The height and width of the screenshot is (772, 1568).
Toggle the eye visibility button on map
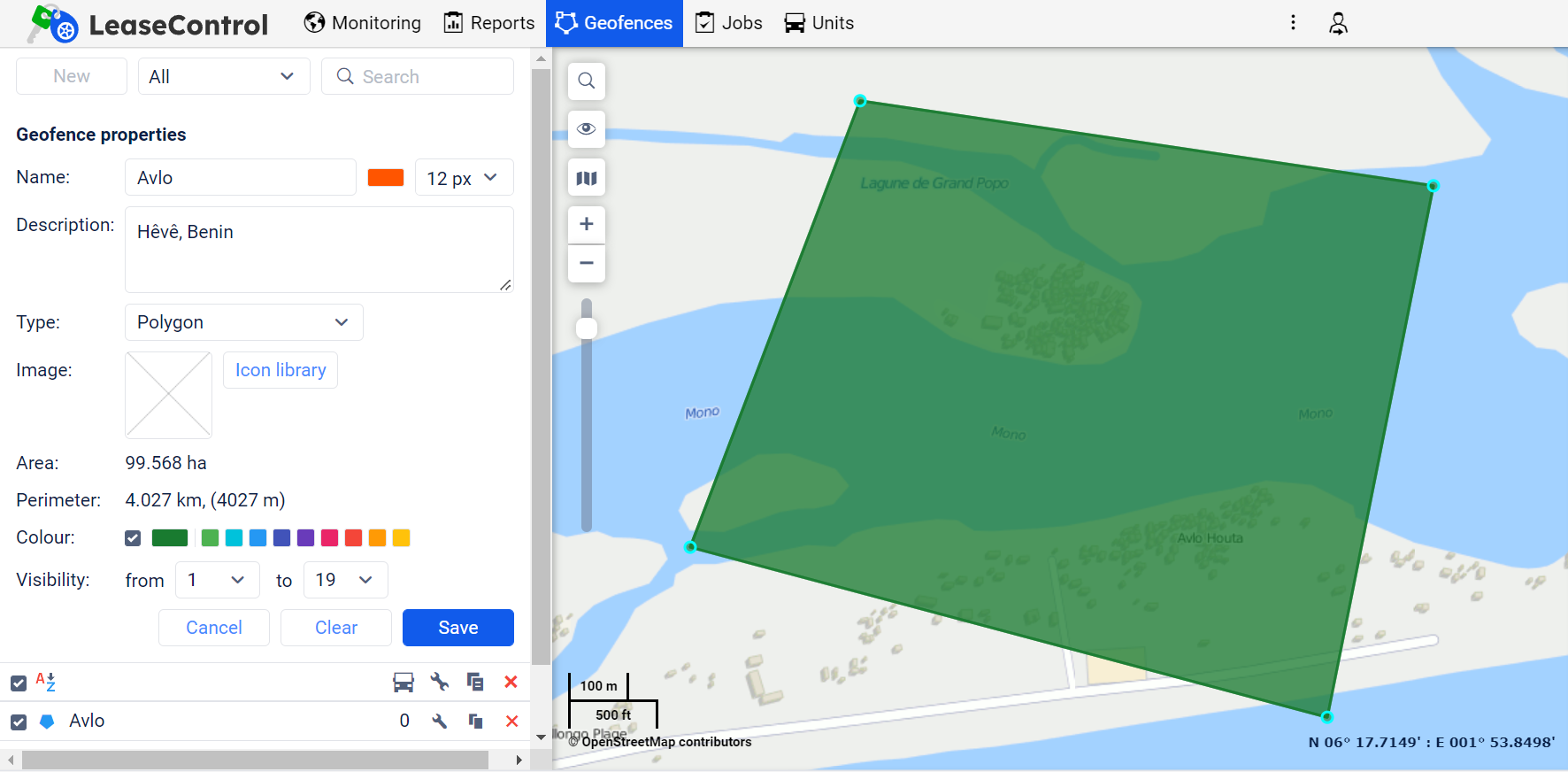click(x=586, y=129)
